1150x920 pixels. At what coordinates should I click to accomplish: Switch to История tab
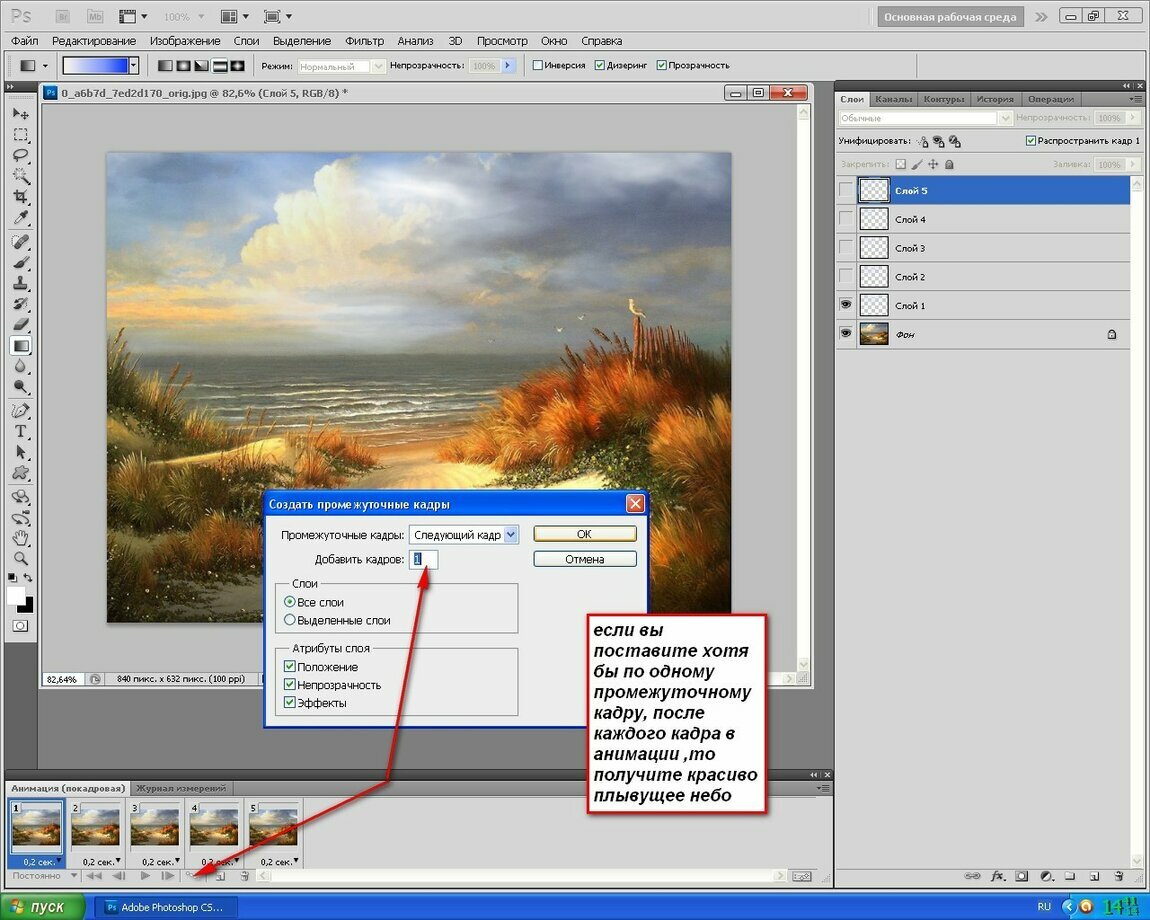(x=995, y=99)
